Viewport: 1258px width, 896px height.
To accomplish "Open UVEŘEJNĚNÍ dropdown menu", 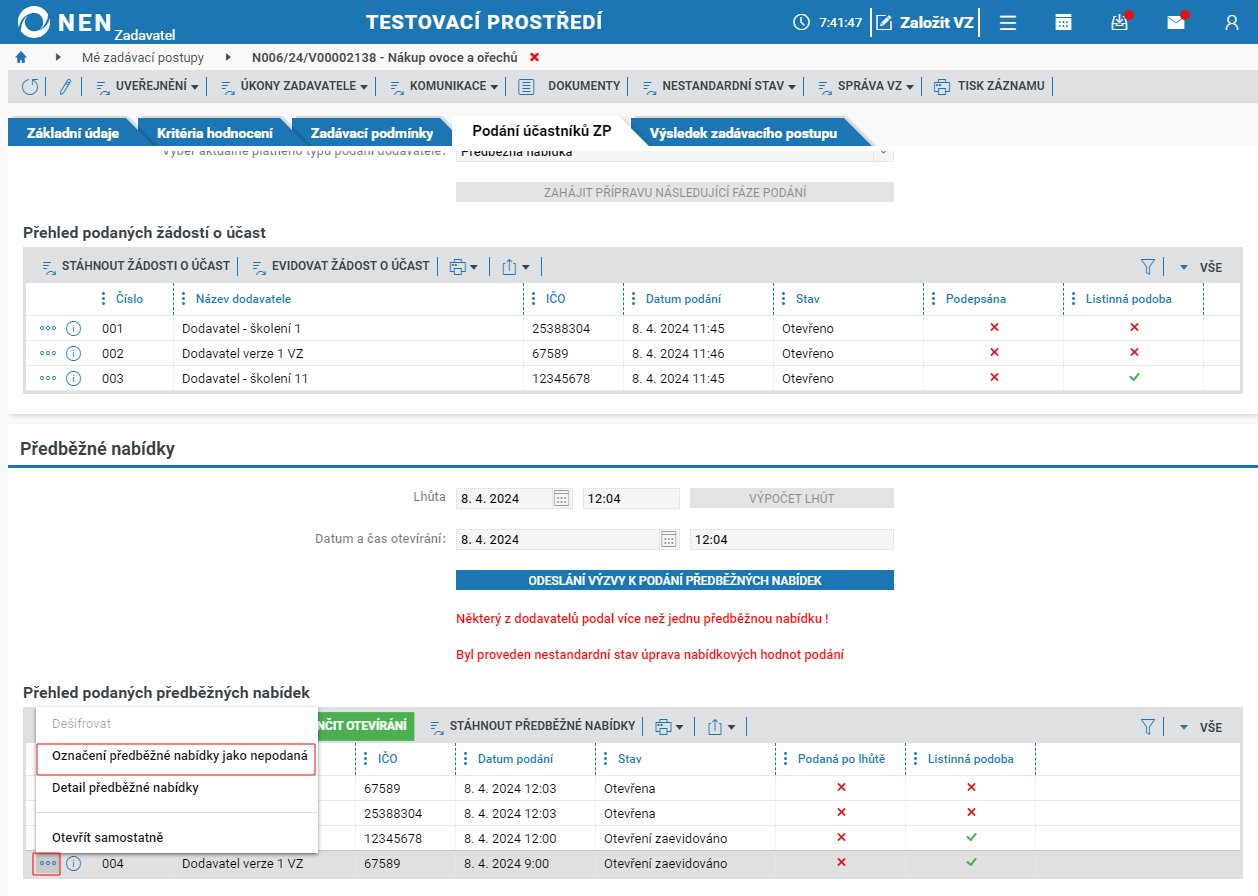I will tap(147, 86).
